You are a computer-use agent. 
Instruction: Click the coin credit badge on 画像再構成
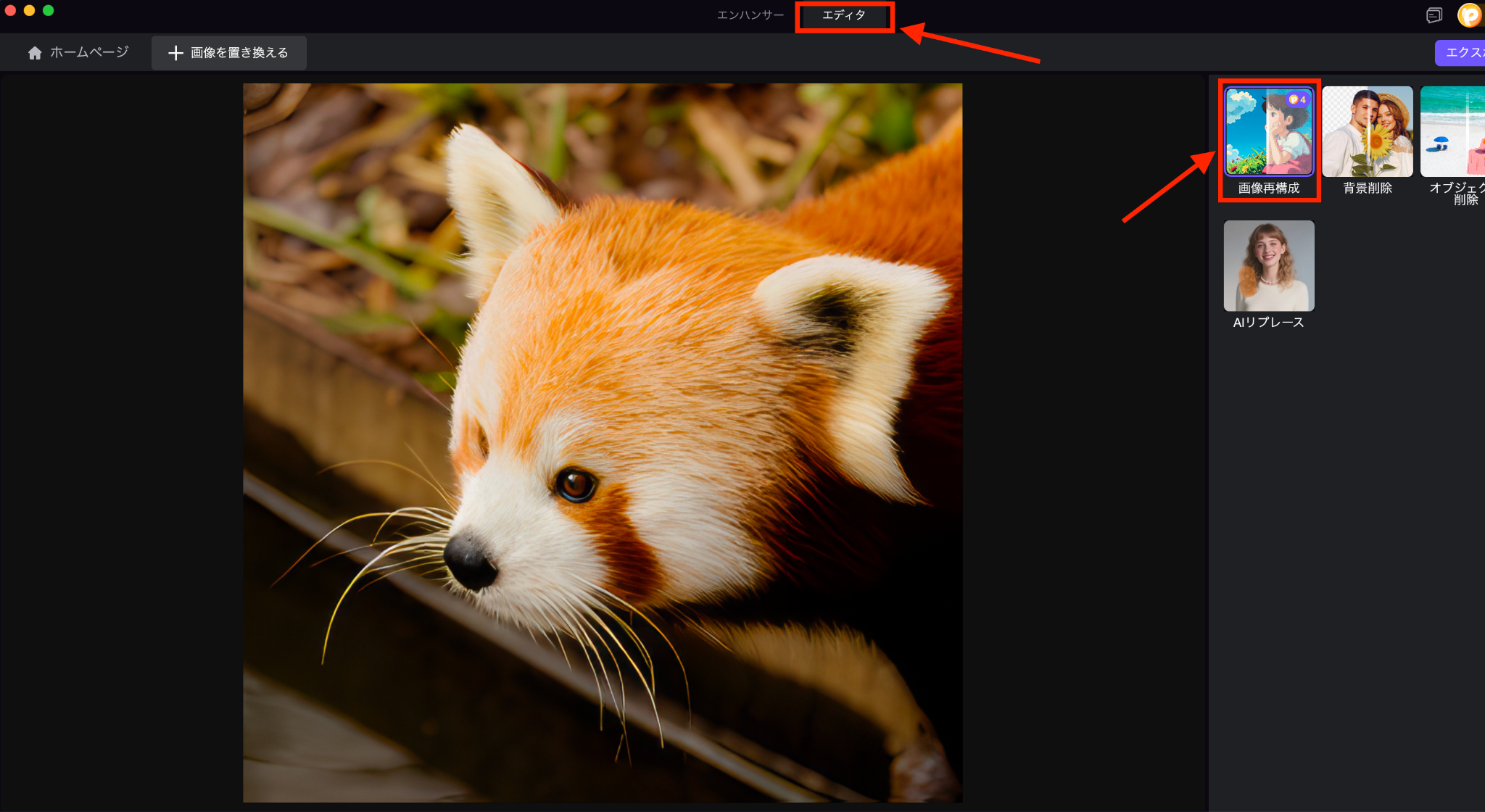[1298, 99]
